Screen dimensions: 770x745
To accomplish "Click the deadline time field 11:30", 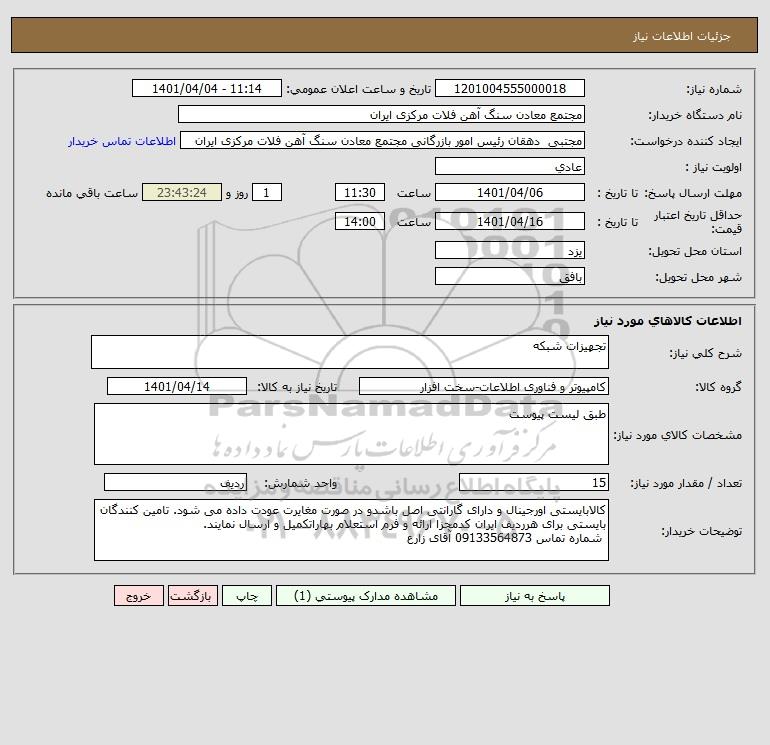I will click(x=359, y=193).
